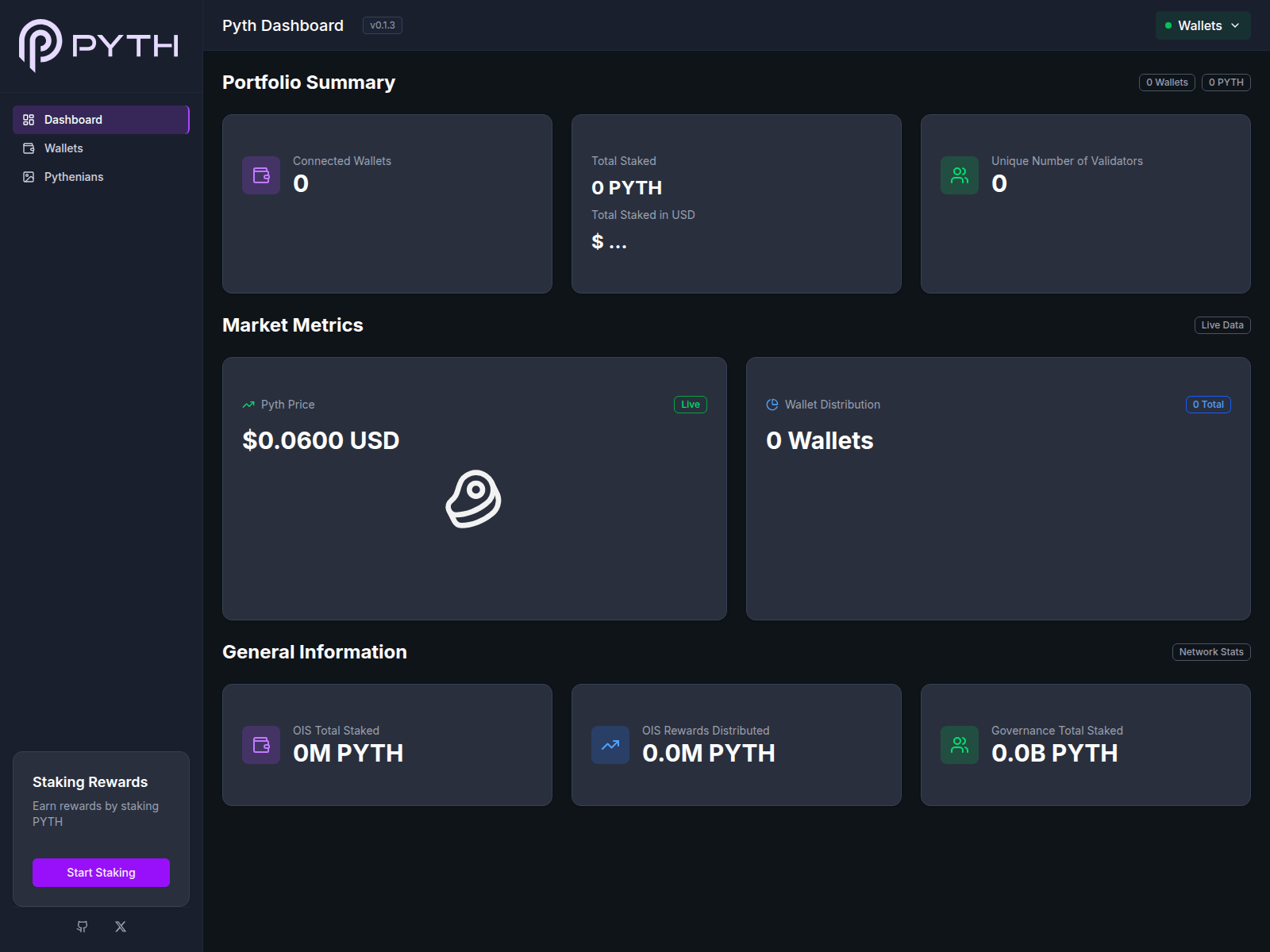
Task: Go to the Dashboard menu item
Action: point(102,120)
